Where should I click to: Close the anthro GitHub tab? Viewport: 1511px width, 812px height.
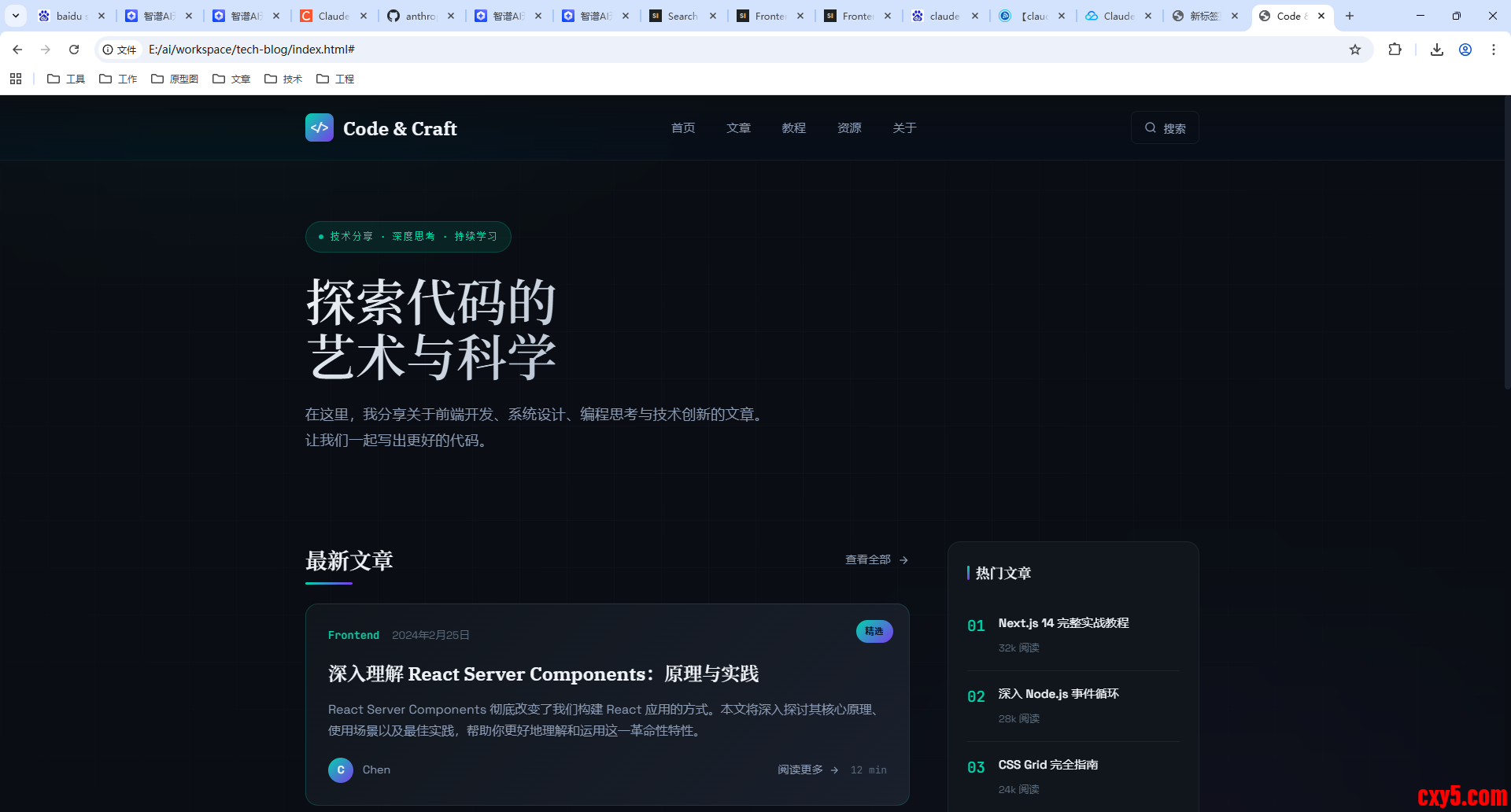pos(451,16)
